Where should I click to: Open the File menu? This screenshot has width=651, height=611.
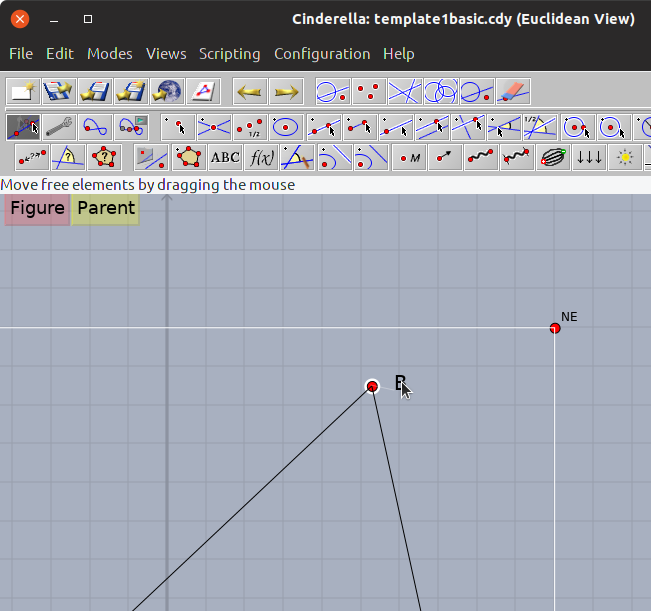tap(21, 54)
